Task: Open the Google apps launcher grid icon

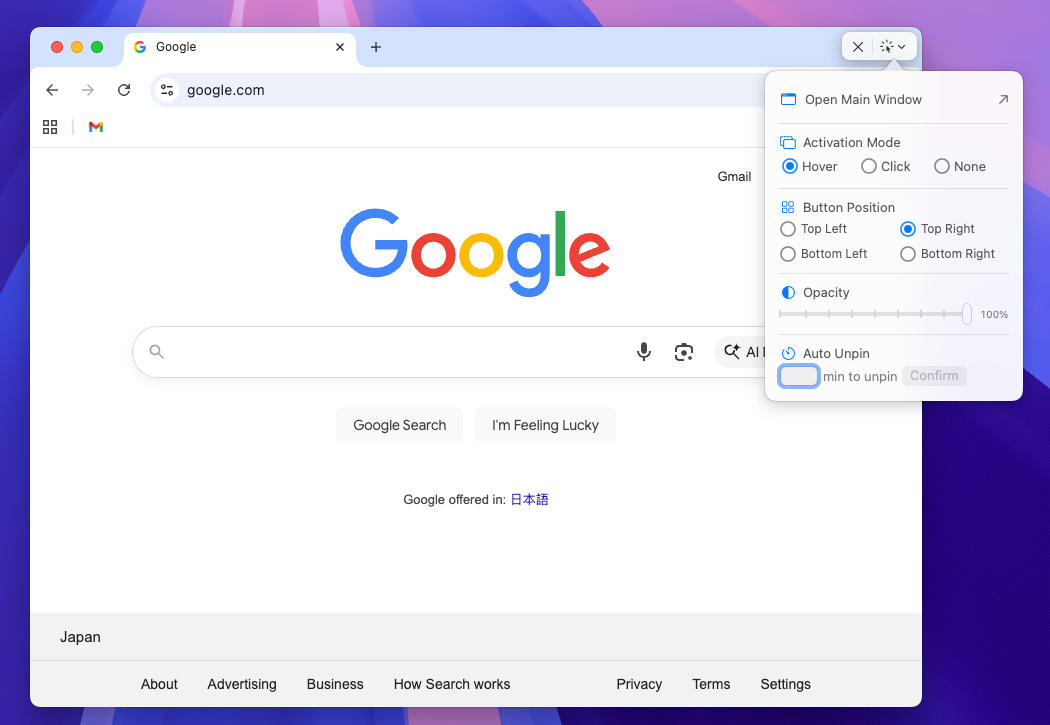Action: (x=50, y=127)
